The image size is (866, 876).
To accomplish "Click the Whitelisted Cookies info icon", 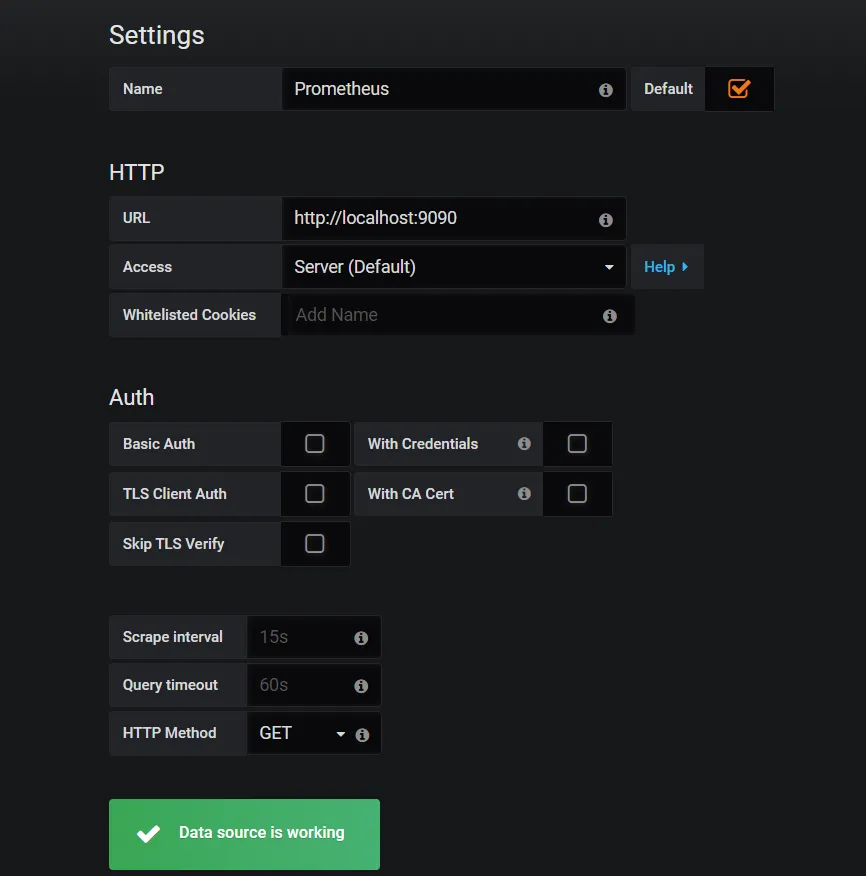I will pyautogui.click(x=610, y=316).
